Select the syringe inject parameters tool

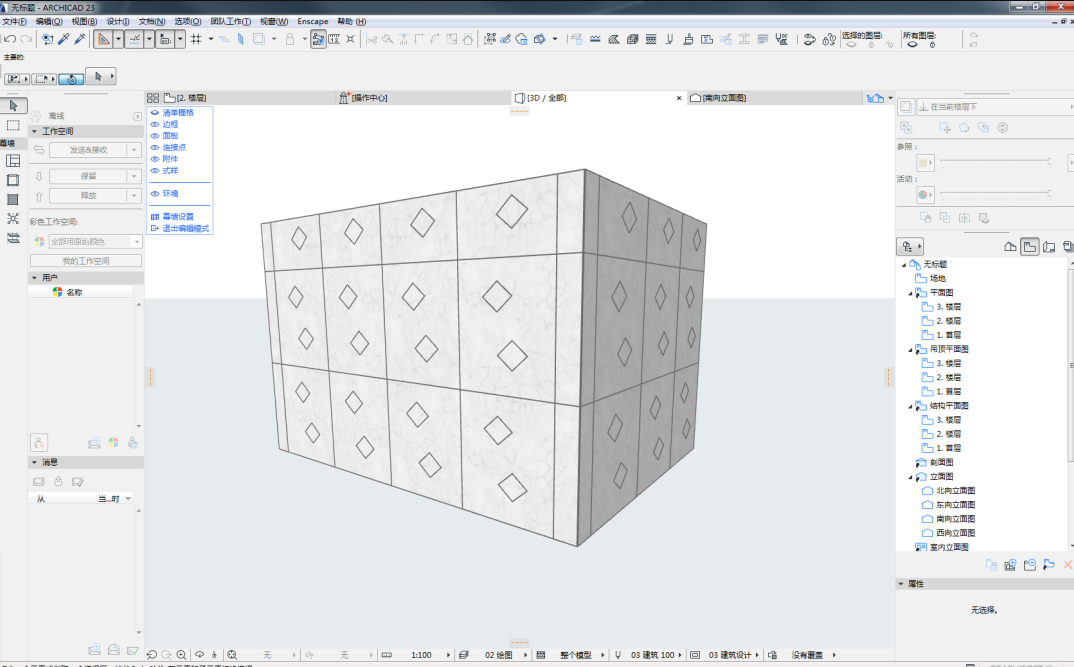[79, 39]
